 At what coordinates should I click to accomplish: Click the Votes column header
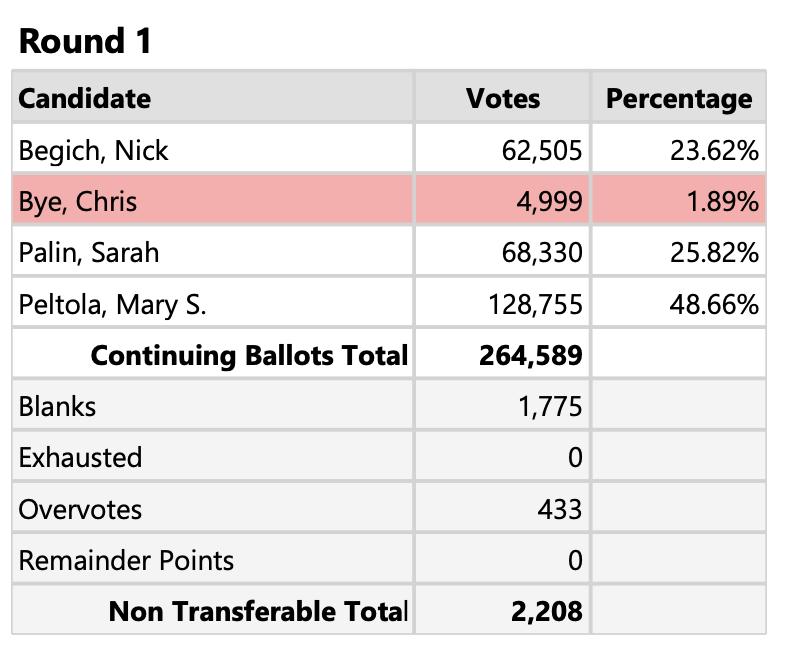pos(502,99)
